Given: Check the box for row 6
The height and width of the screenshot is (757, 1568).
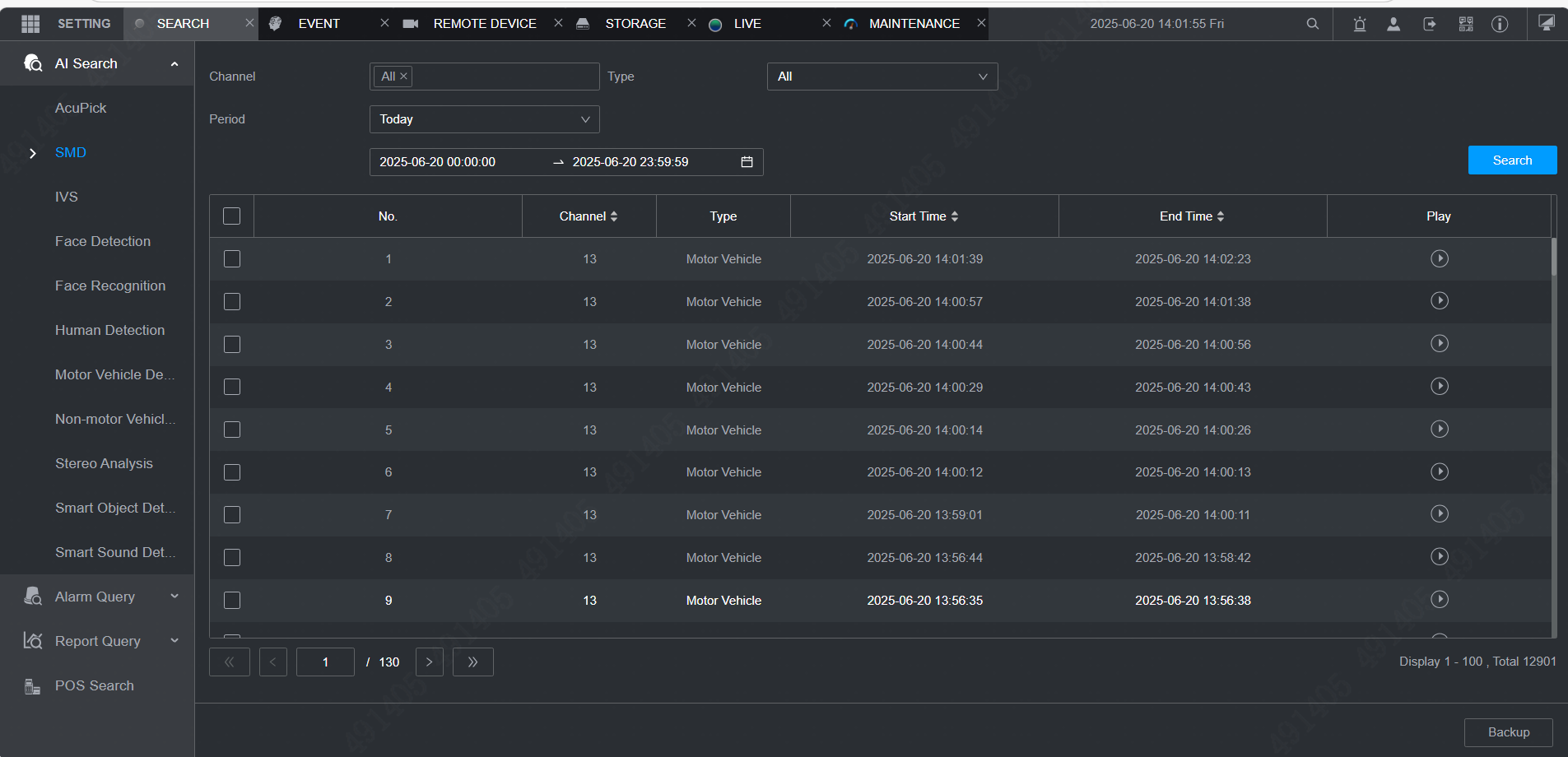Looking at the screenshot, I should pyautogui.click(x=232, y=472).
